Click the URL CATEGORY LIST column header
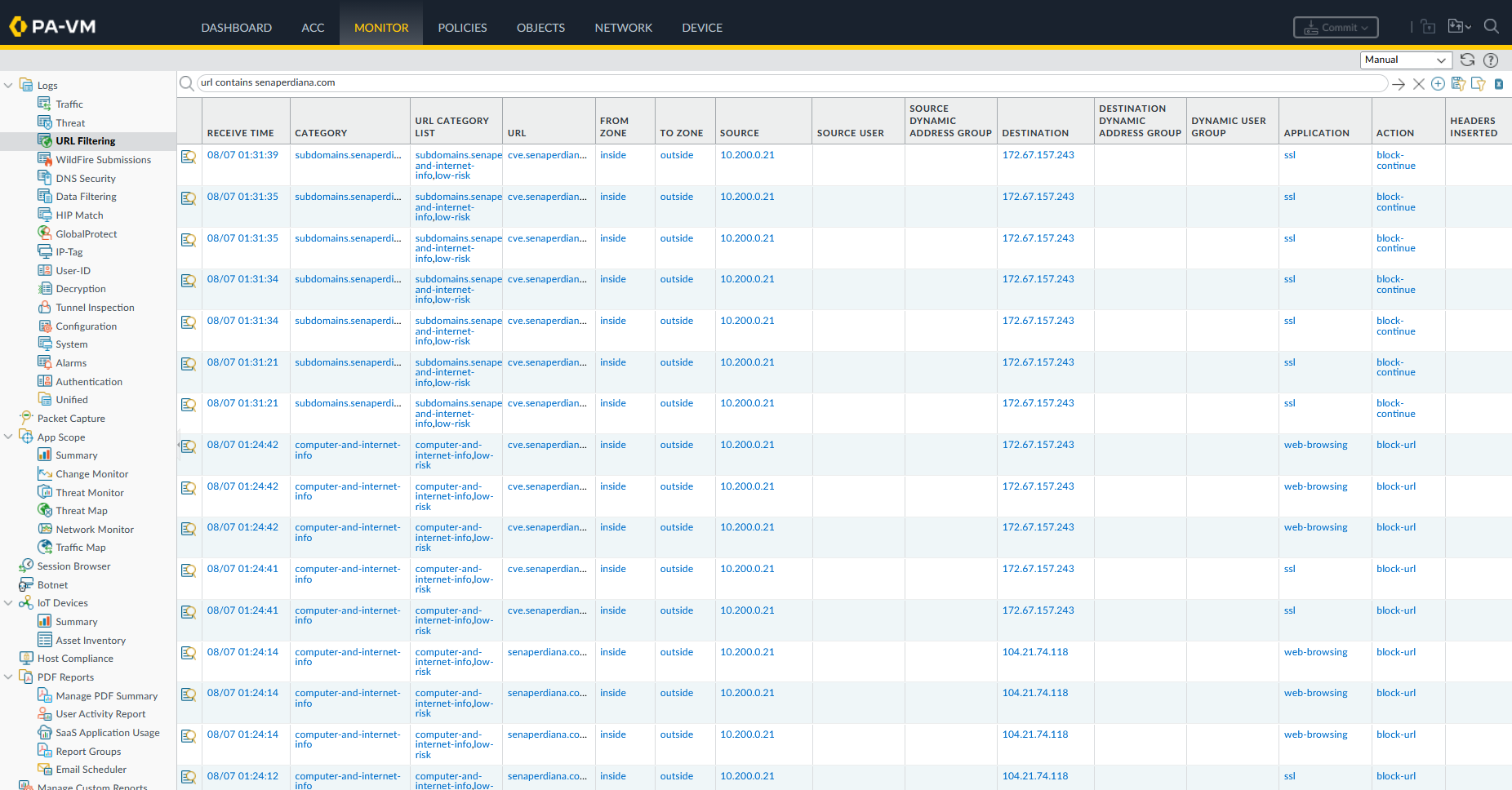Screen dimensions: 1512x790 (x=452, y=126)
